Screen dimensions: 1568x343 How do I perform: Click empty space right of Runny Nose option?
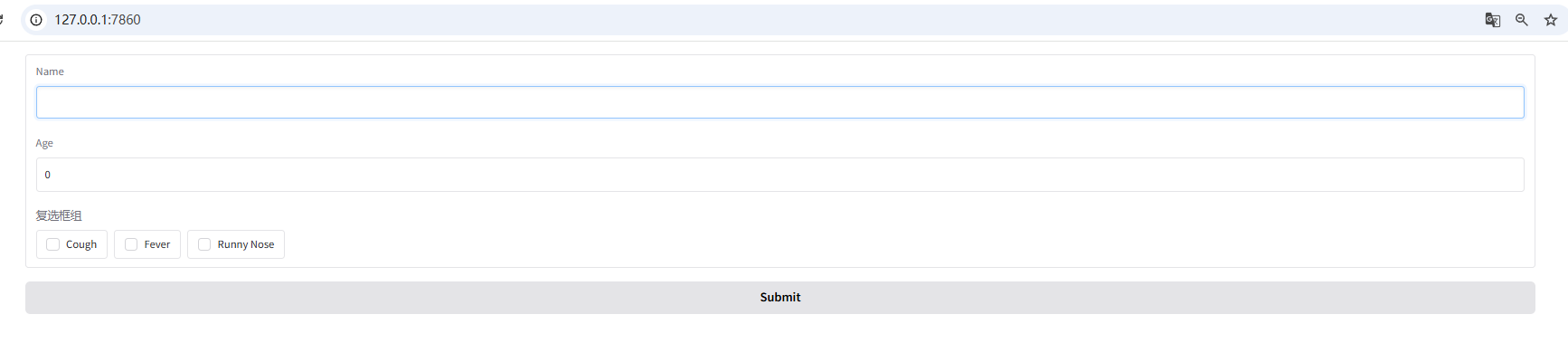[904, 244]
